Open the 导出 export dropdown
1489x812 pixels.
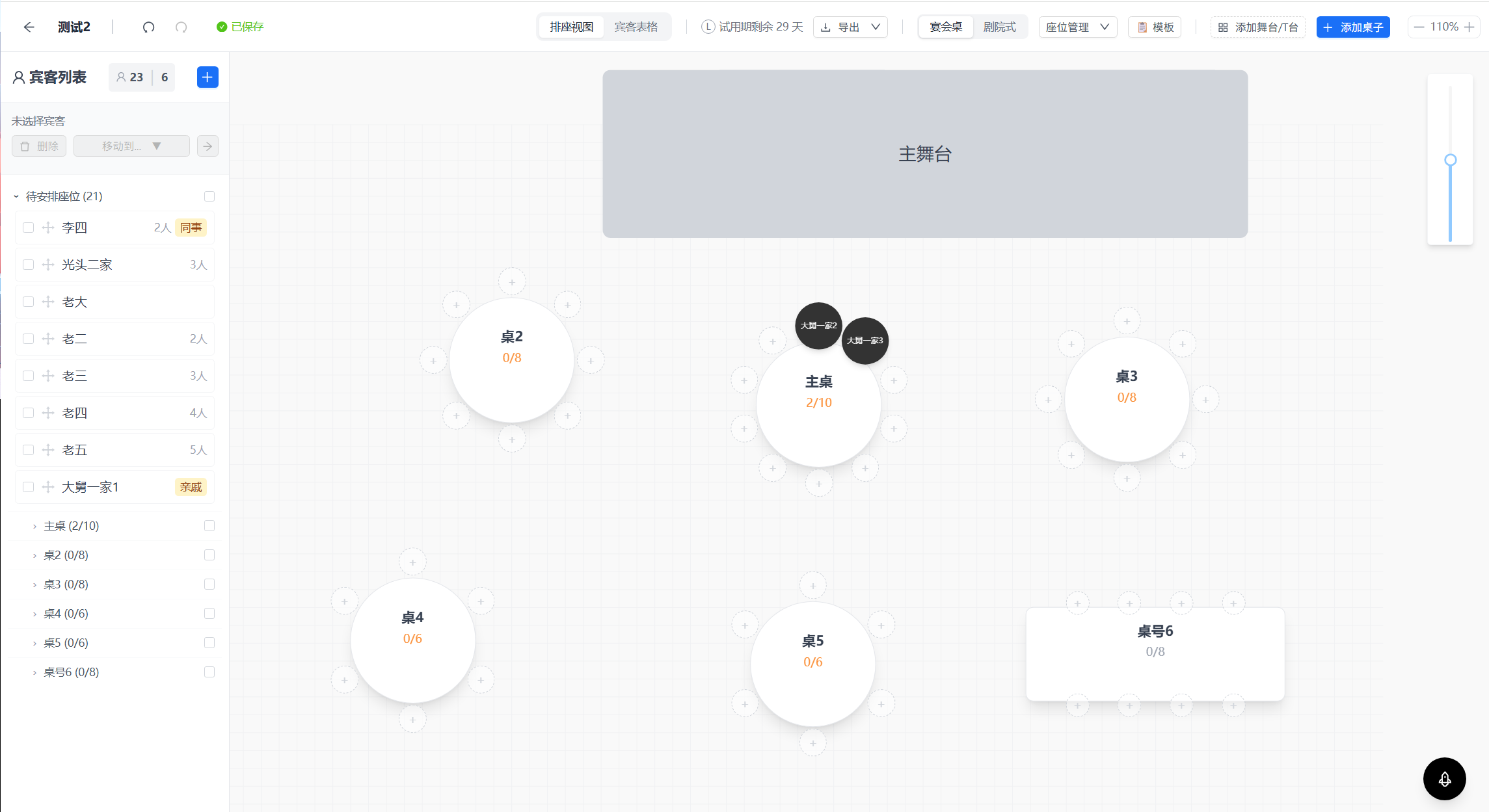click(x=850, y=27)
